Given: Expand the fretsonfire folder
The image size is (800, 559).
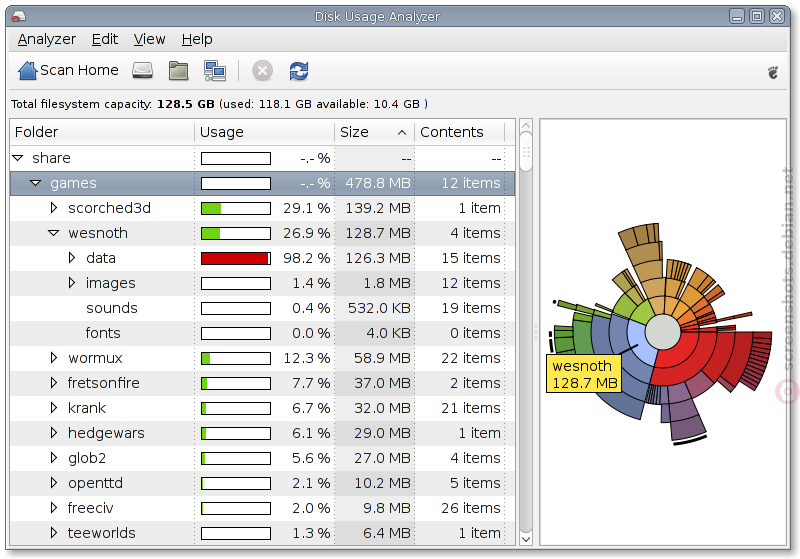Looking at the screenshot, I should pos(54,383).
